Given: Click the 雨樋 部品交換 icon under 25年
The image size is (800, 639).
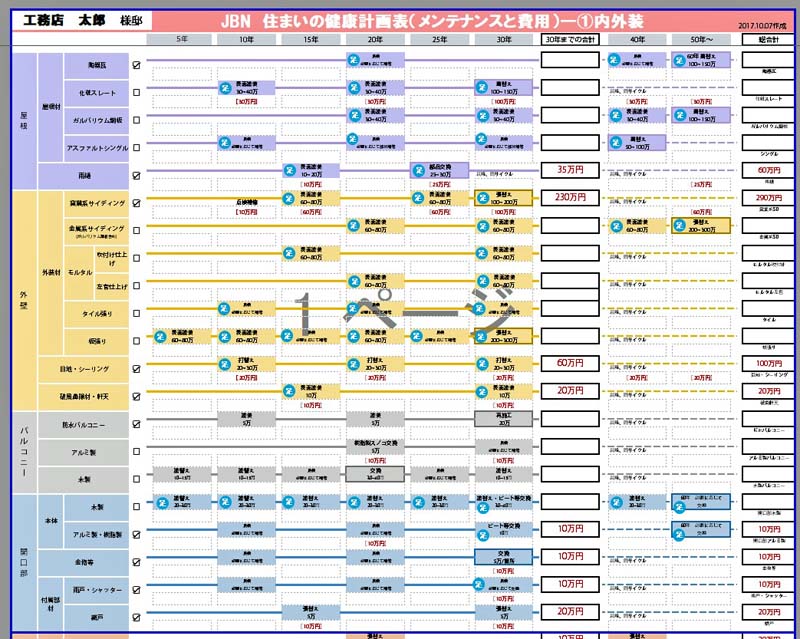Looking at the screenshot, I should point(418,171).
